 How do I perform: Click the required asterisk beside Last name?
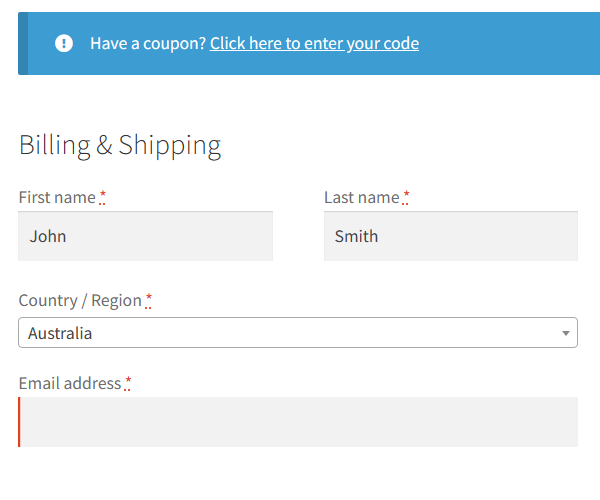pos(406,197)
